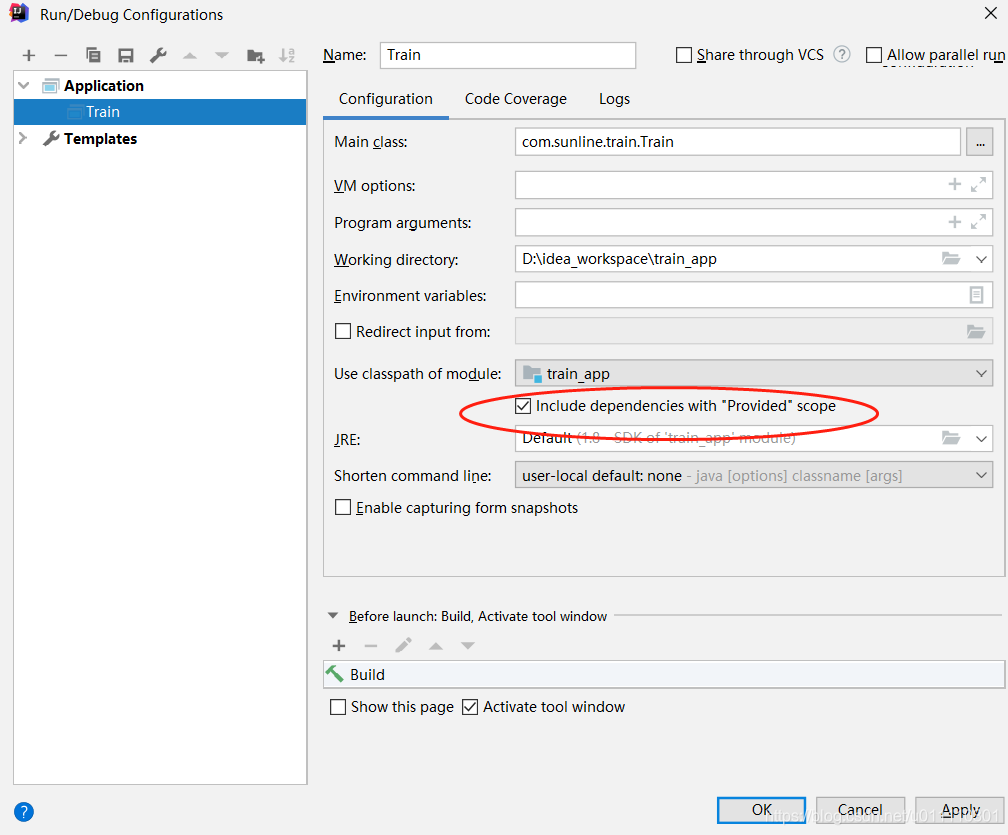Viewport: 1008px width, 835px height.
Task: Enable Include dependencies with Provided scope
Action: click(x=523, y=406)
